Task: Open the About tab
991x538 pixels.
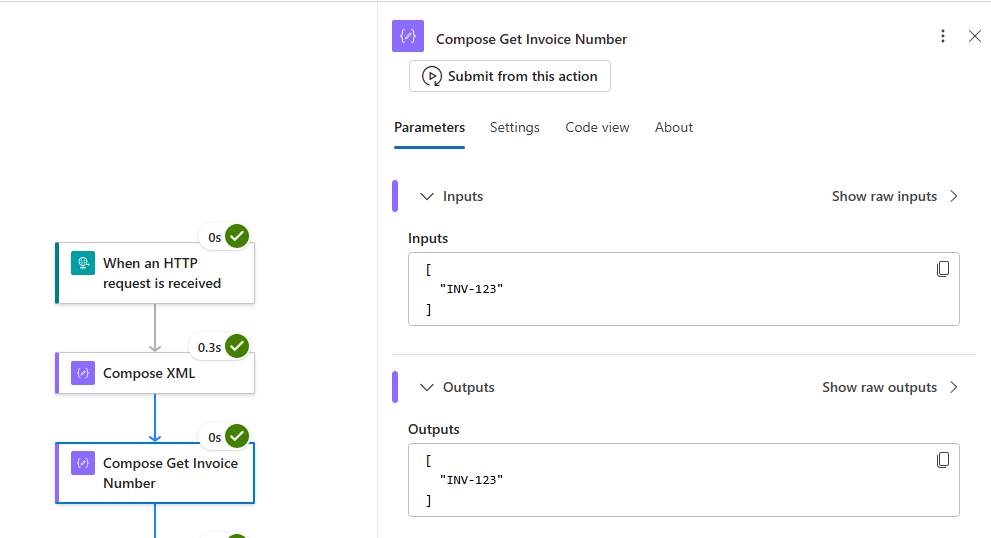Action: coord(673,128)
